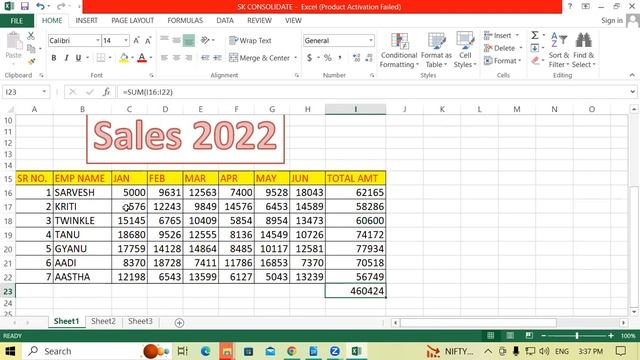The height and width of the screenshot is (360, 640).
Task: Add a new sheet with plus button
Action: coord(179,323)
